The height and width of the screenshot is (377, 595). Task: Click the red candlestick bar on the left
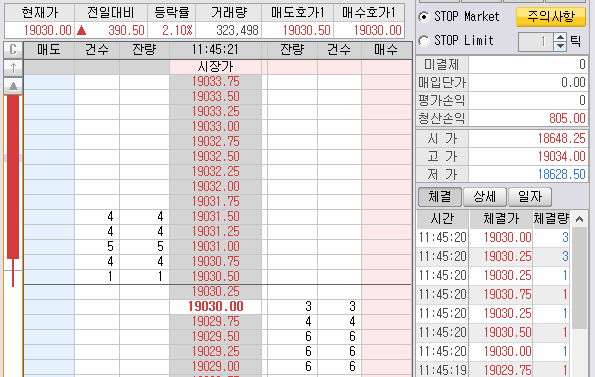click(x=13, y=177)
